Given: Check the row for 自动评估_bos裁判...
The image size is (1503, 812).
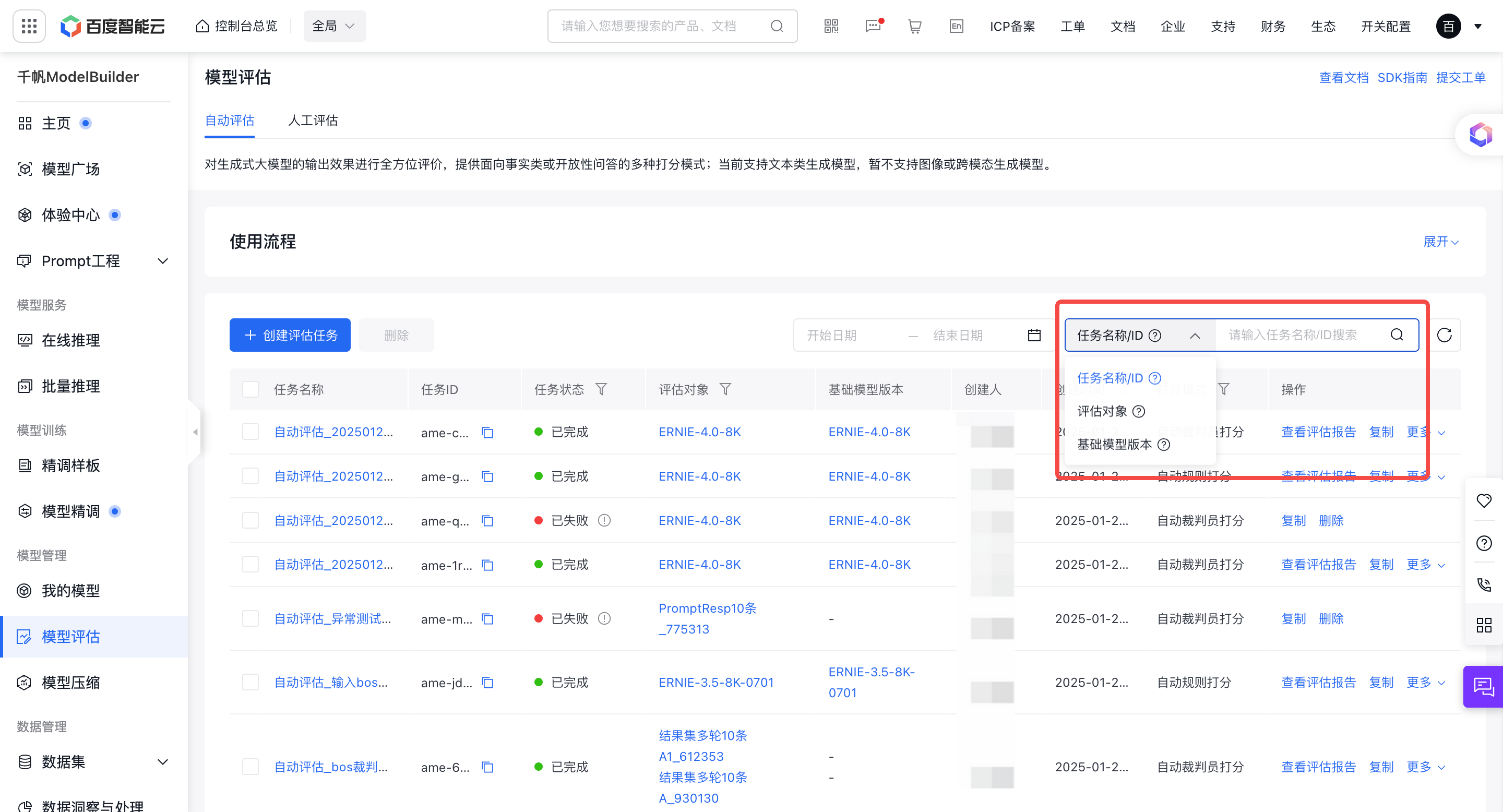Looking at the screenshot, I should 250,767.
